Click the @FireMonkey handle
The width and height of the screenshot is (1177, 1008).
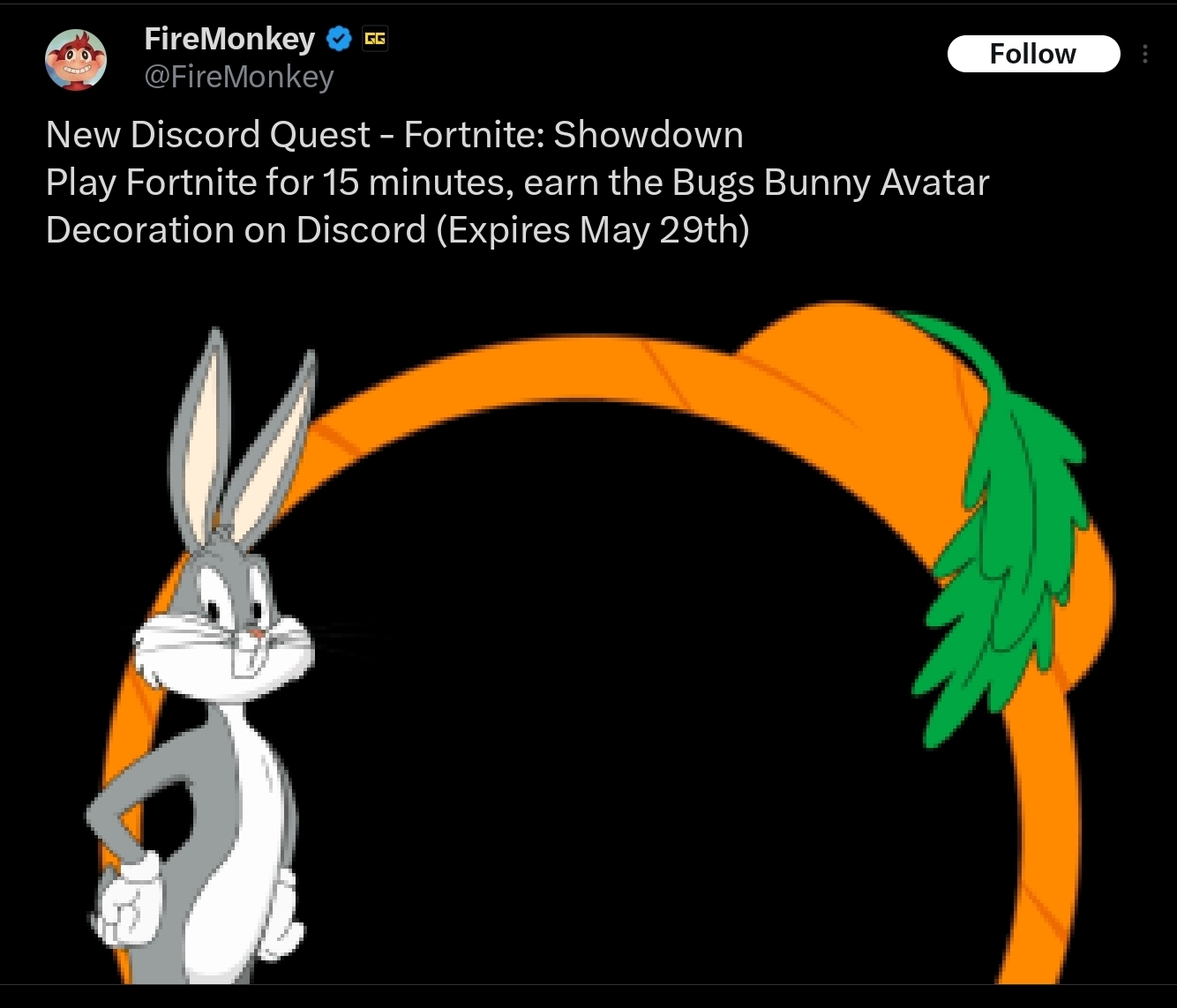pyautogui.click(x=239, y=78)
